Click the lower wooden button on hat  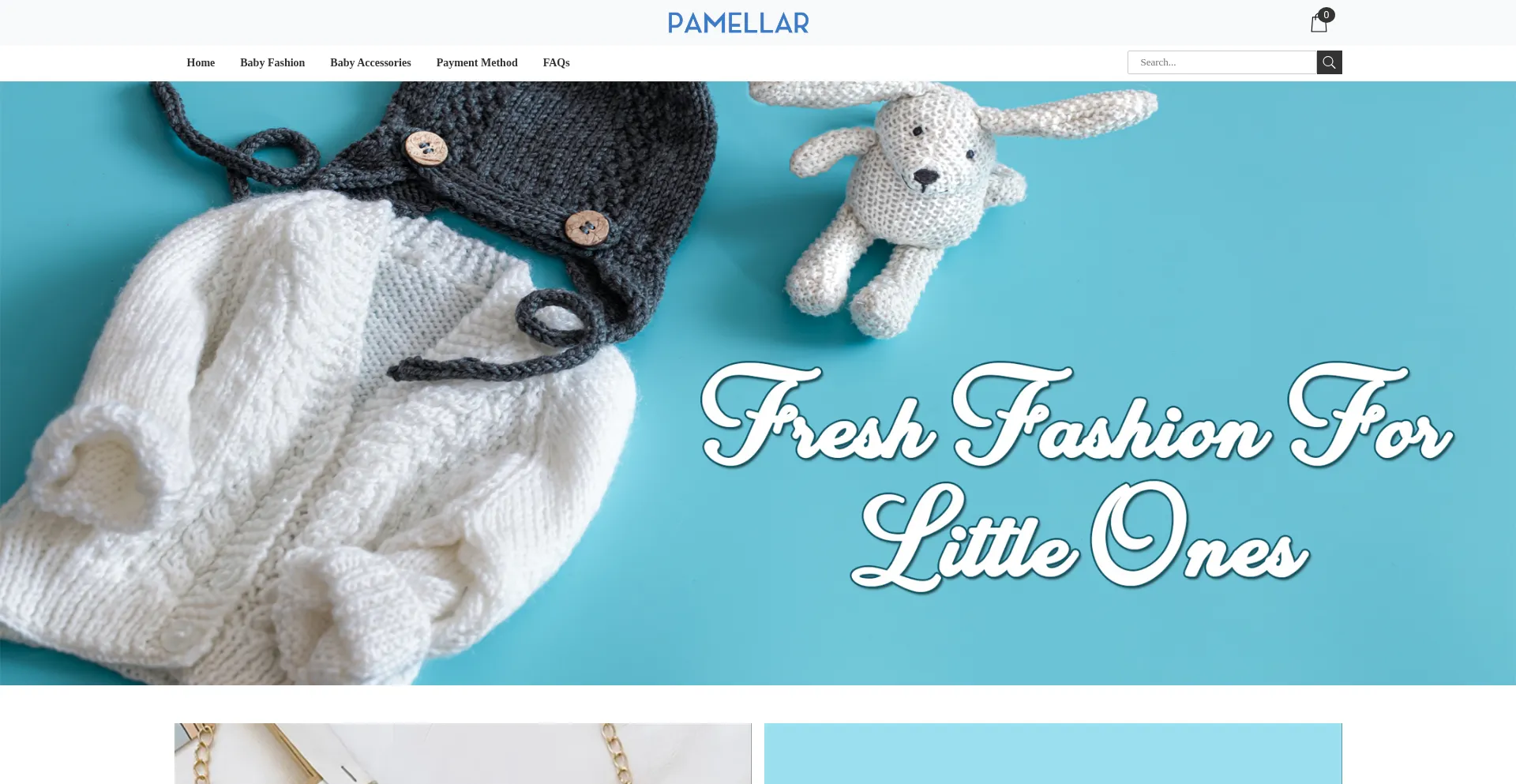587,228
